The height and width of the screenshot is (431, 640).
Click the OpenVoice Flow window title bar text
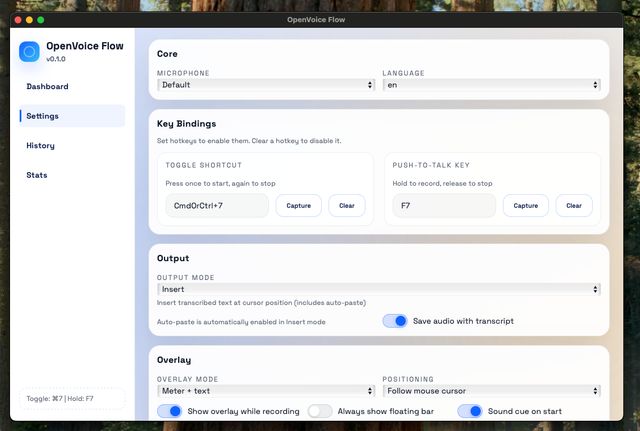coord(316,20)
